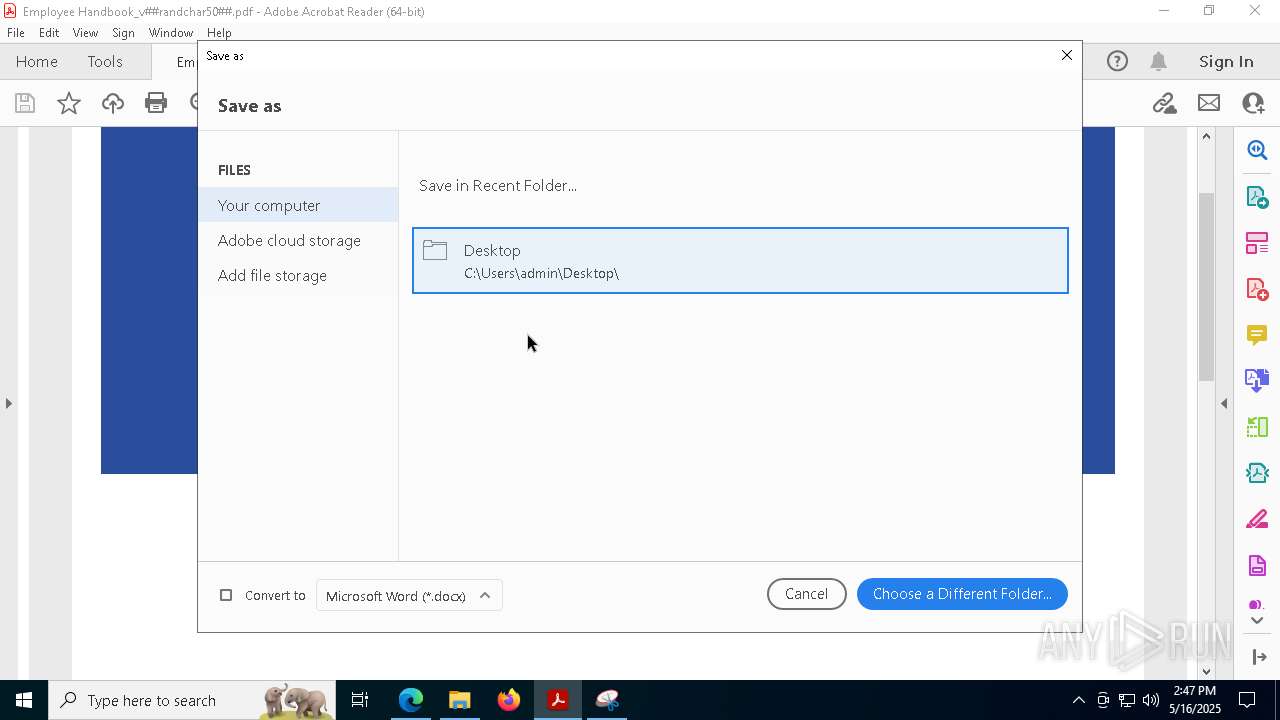Open the Help menu

click(x=219, y=32)
